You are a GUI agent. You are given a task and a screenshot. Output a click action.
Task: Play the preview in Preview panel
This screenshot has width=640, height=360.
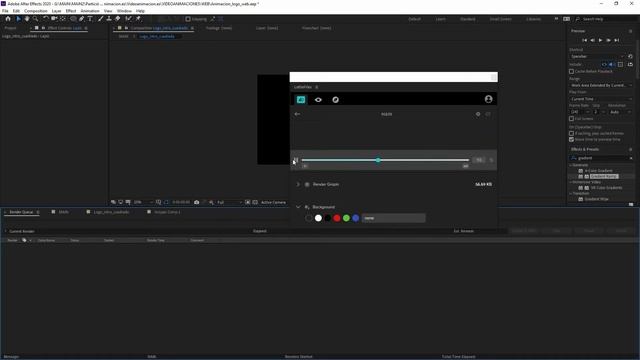[600, 40]
